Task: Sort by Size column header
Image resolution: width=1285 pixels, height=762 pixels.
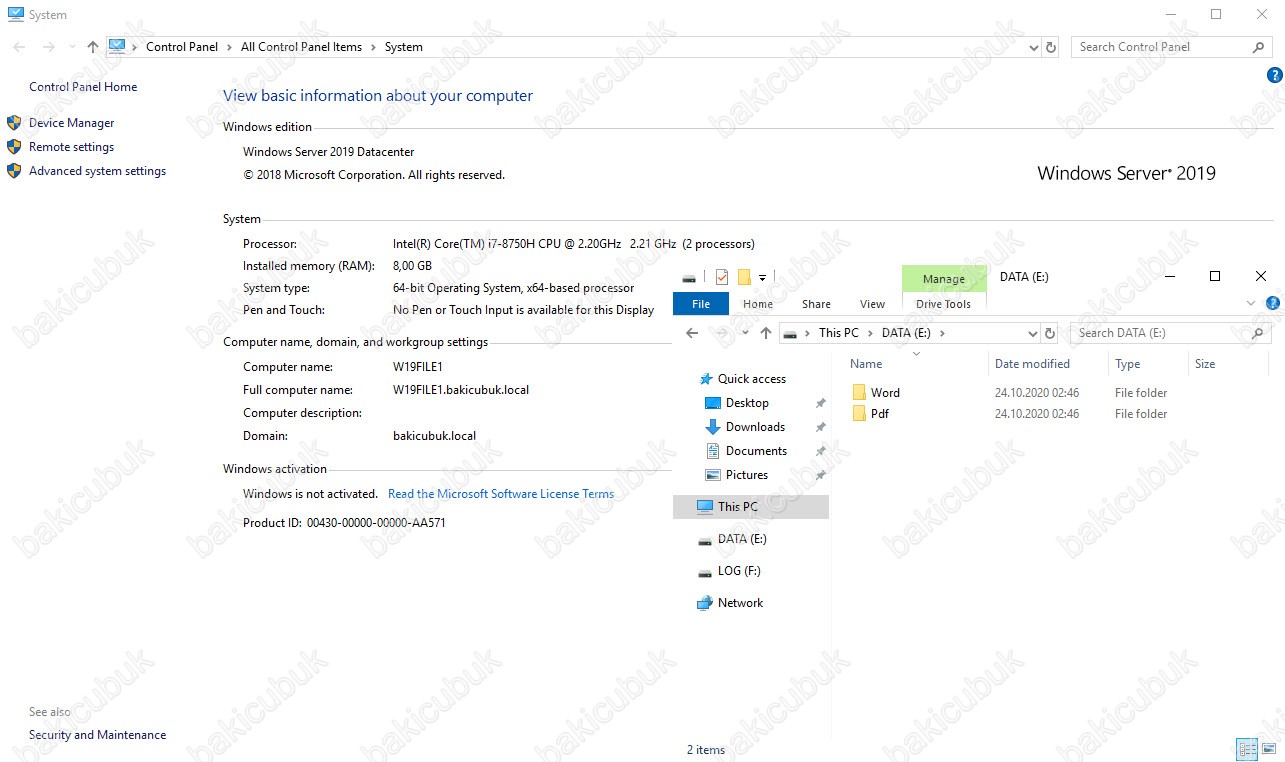Action: click(x=1205, y=364)
